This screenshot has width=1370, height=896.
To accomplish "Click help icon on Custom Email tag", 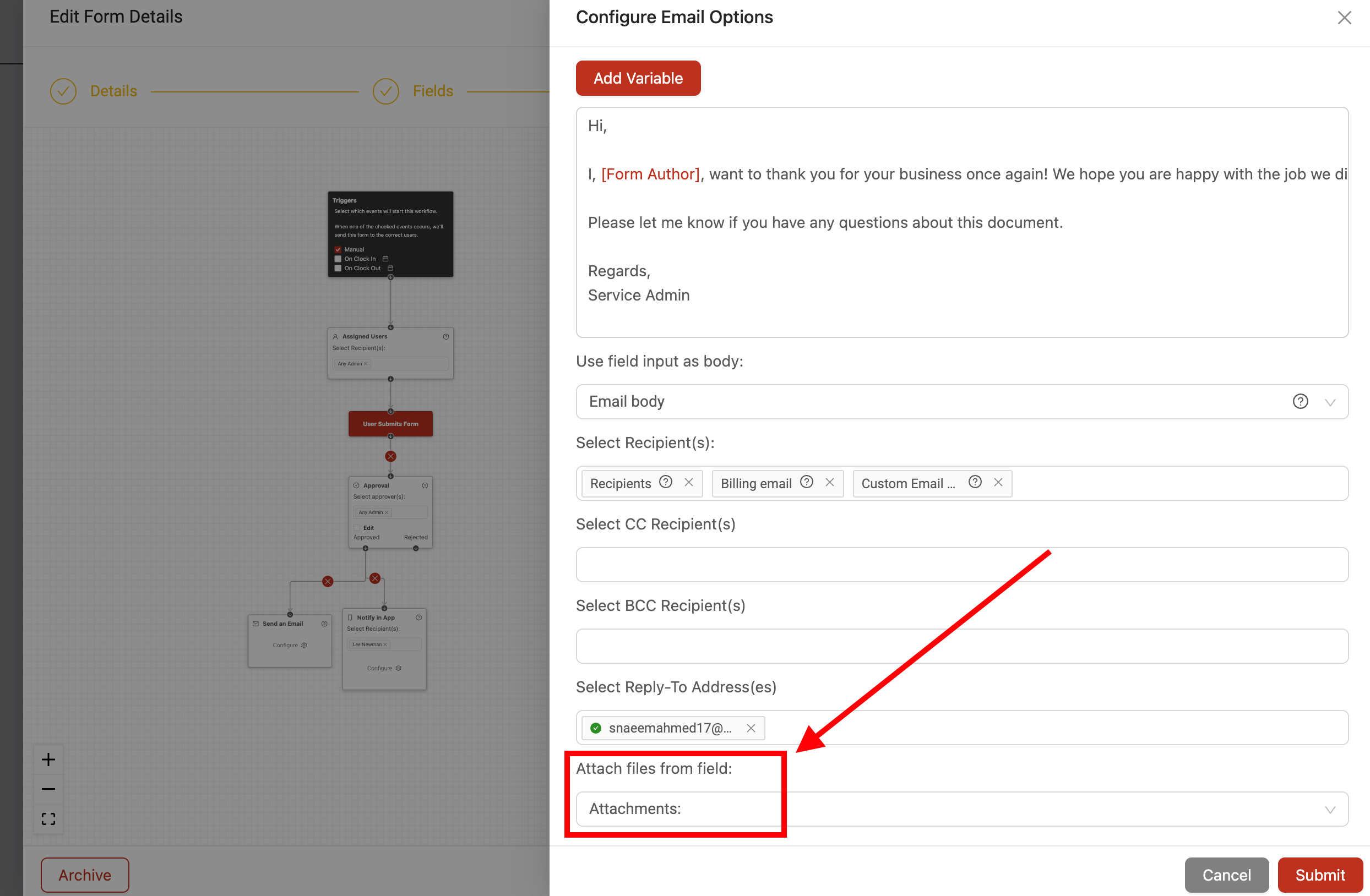I will pyautogui.click(x=975, y=482).
